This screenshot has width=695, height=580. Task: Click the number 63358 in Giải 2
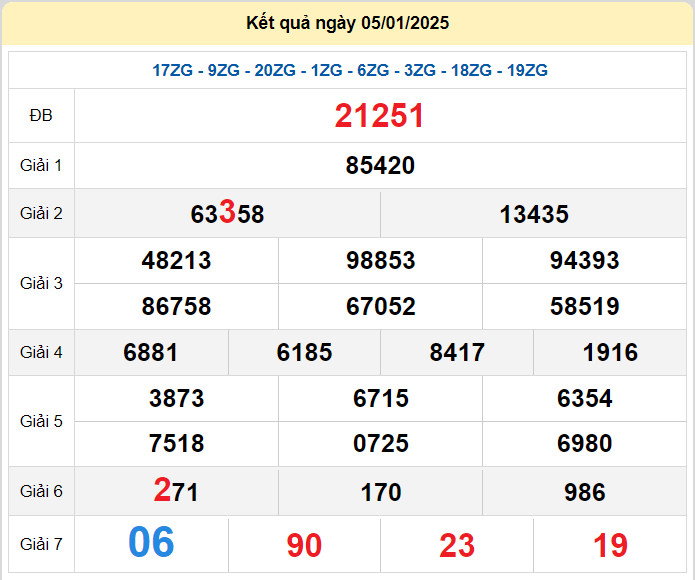[x=227, y=213]
